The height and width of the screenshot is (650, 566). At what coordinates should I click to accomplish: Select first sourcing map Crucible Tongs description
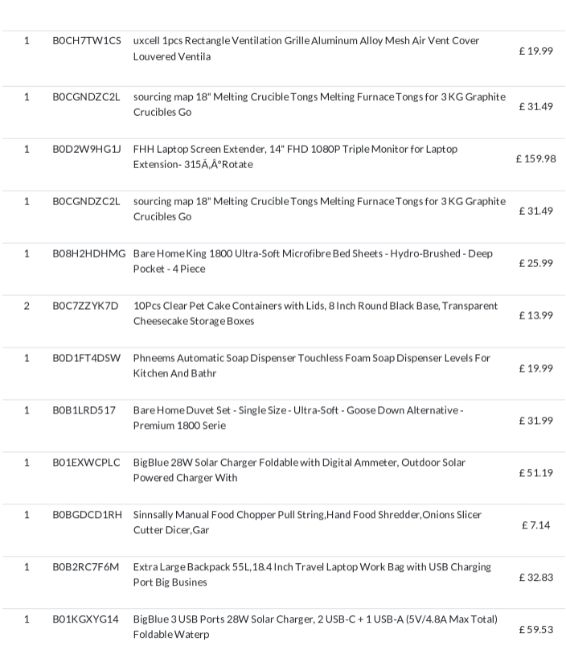[319, 104]
